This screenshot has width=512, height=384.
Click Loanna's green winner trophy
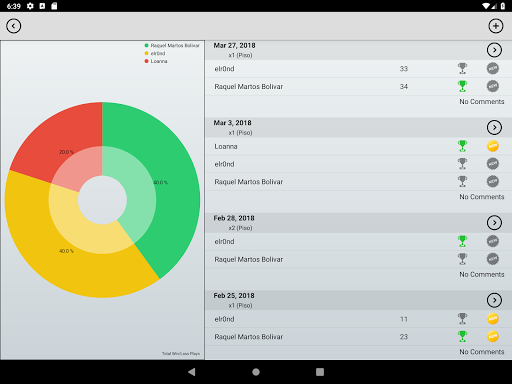[462, 146]
